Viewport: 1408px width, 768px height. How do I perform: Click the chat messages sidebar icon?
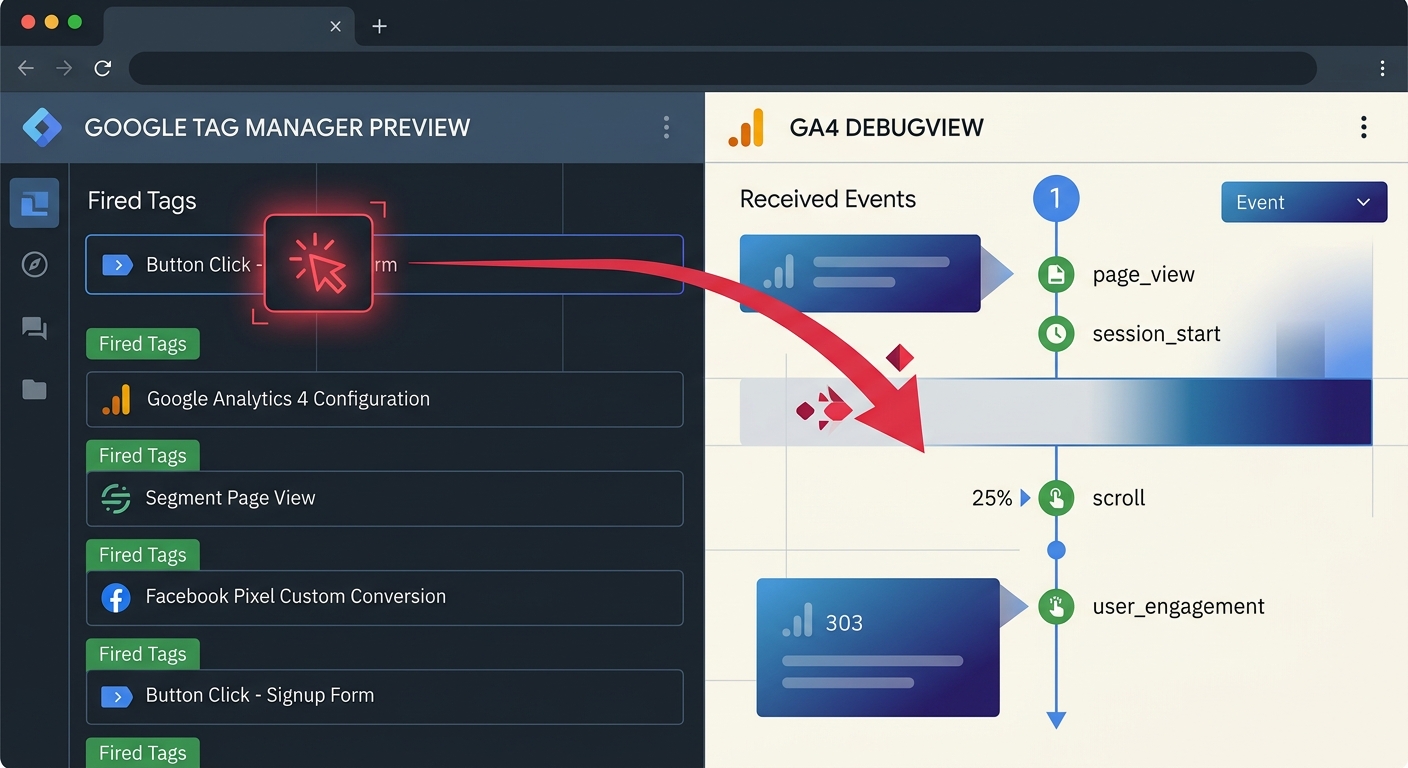[34, 328]
